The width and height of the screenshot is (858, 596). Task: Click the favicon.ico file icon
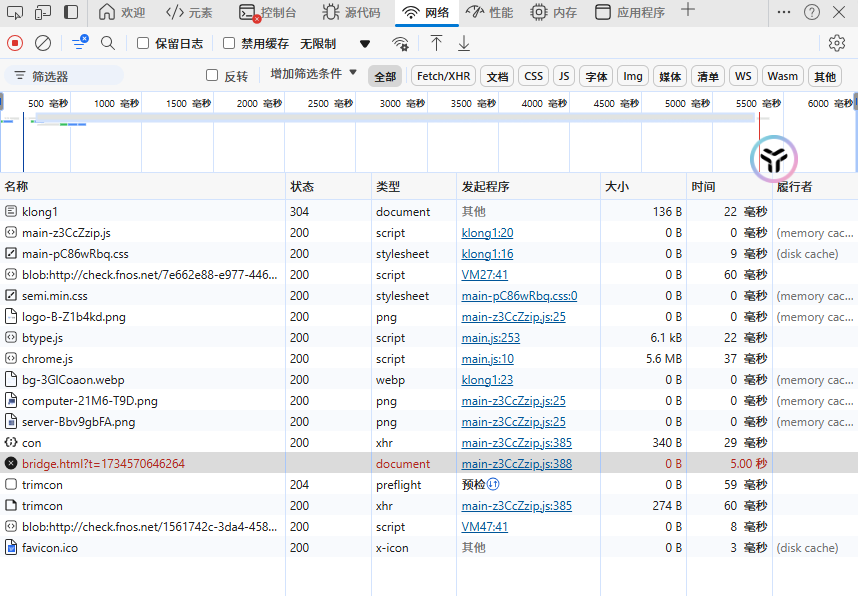pyautogui.click(x=10, y=547)
